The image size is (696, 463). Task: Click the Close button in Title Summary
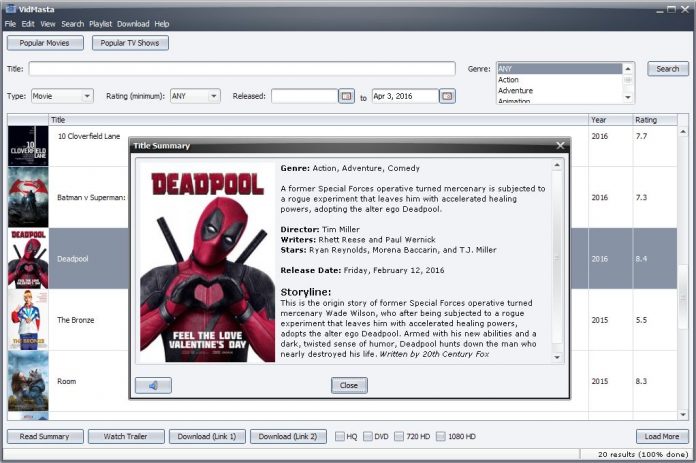(x=349, y=385)
